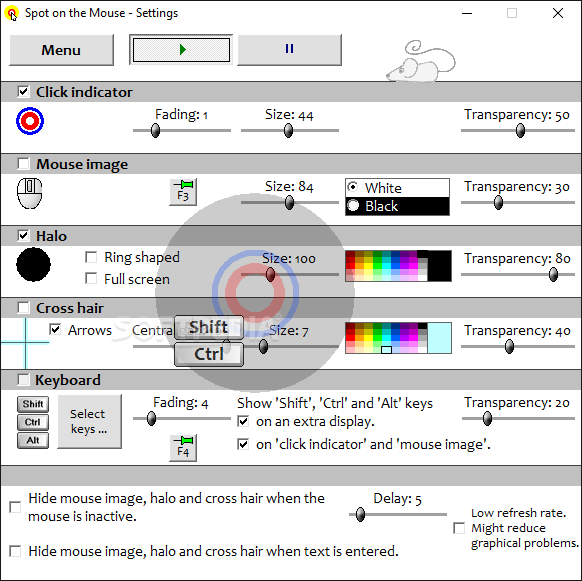Click the halo Transparency slider handle
The width and height of the screenshot is (582, 581).
coord(553,274)
